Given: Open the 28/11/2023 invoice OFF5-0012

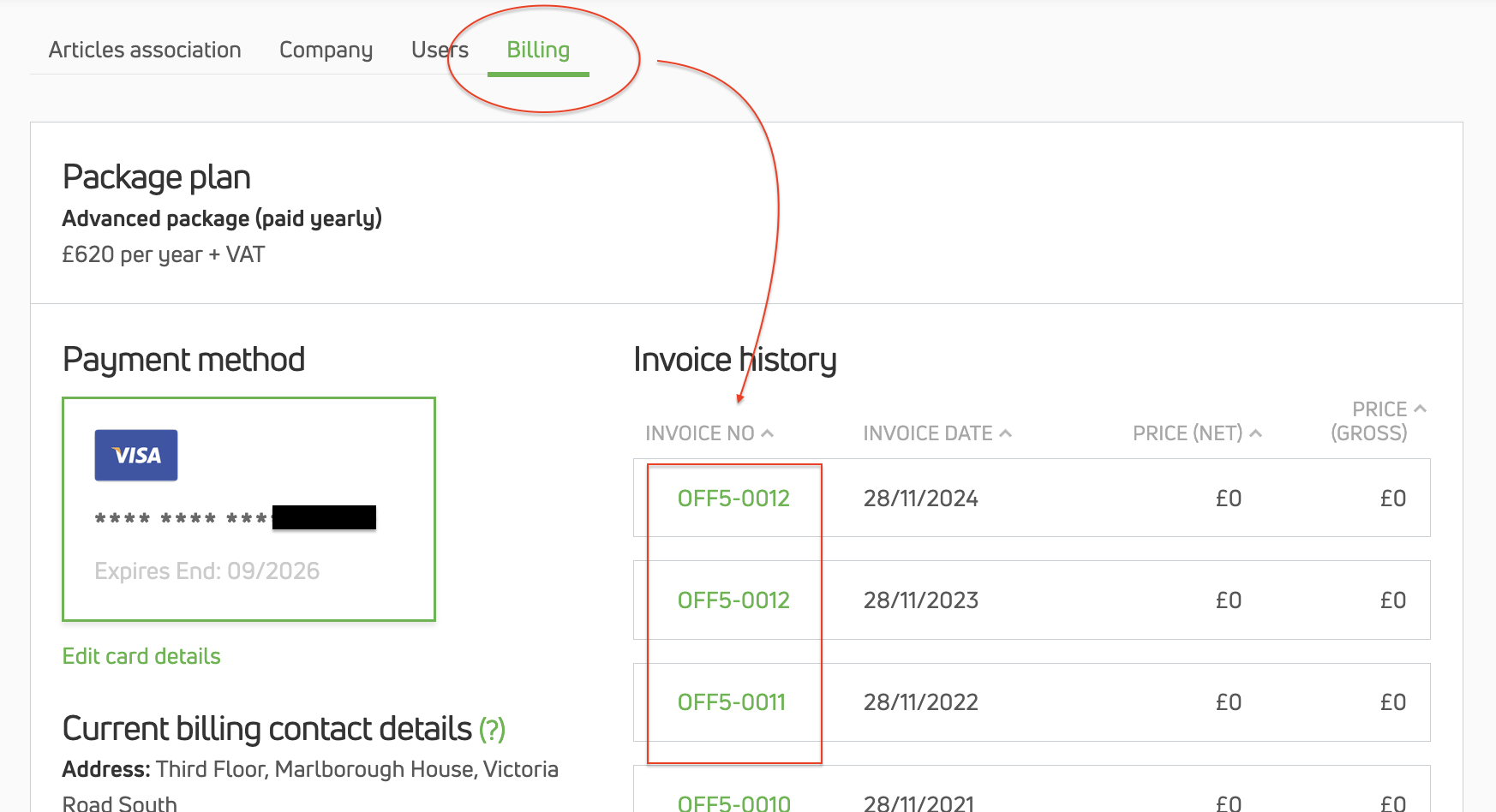Looking at the screenshot, I should click(x=733, y=600).
